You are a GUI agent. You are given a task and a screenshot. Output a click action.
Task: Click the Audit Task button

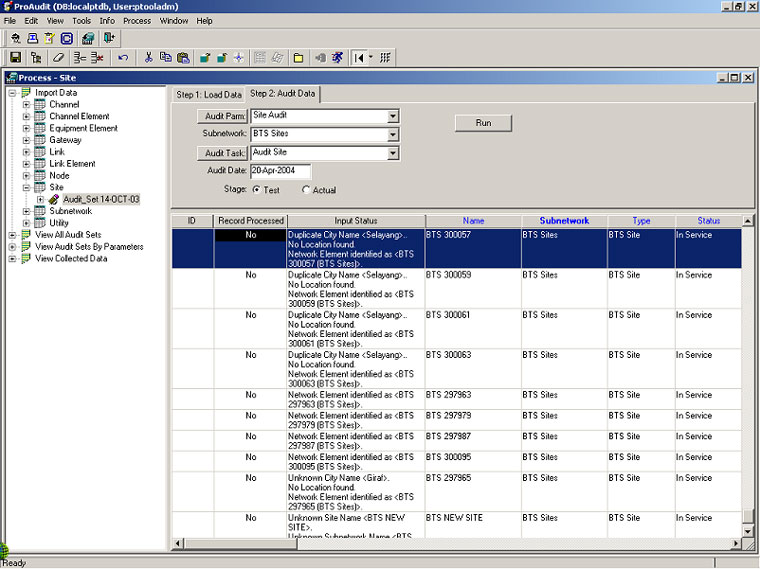pos(221,153)
